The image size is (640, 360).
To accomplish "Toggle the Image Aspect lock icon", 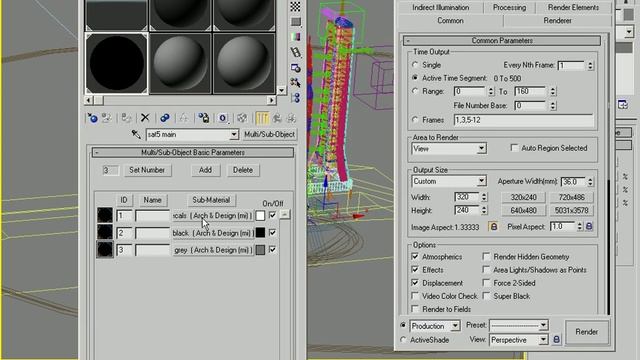I will coord(493,227).
